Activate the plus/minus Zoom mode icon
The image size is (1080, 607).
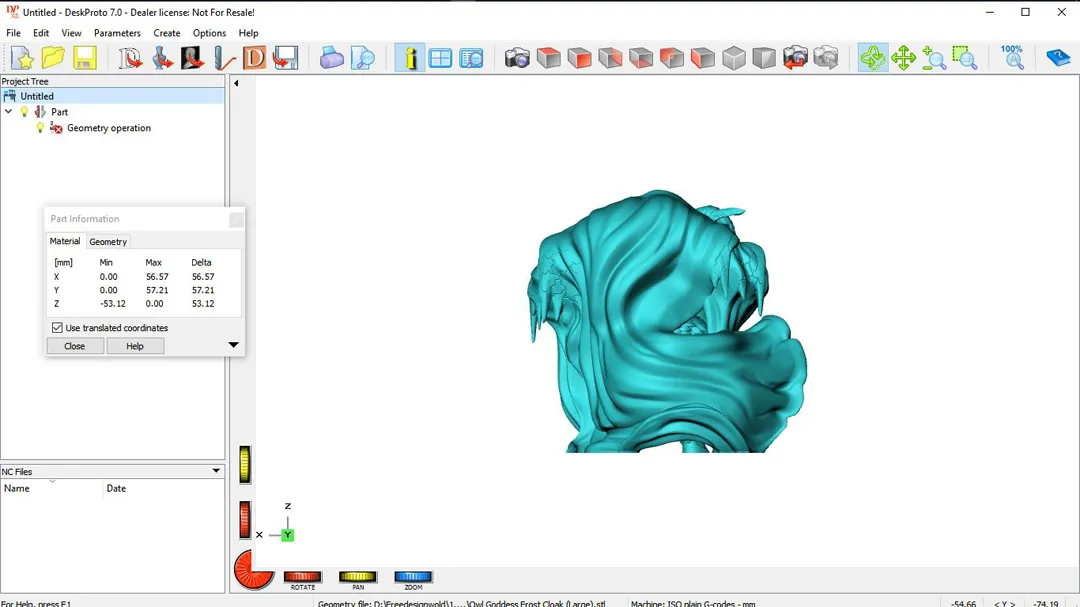(934, 58)
